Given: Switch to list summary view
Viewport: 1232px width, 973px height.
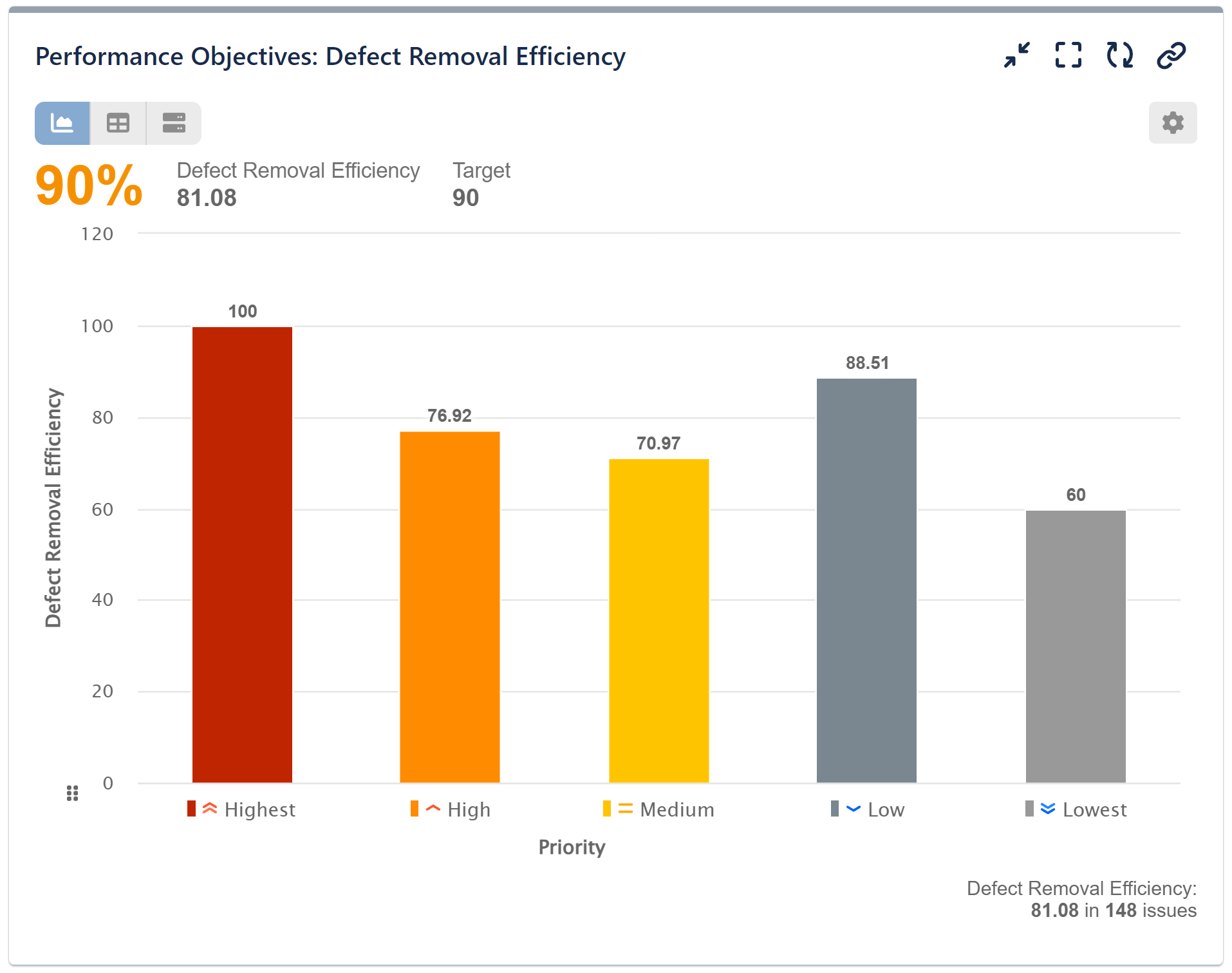Looking at the screenshot, I should [x=173, y=122].
